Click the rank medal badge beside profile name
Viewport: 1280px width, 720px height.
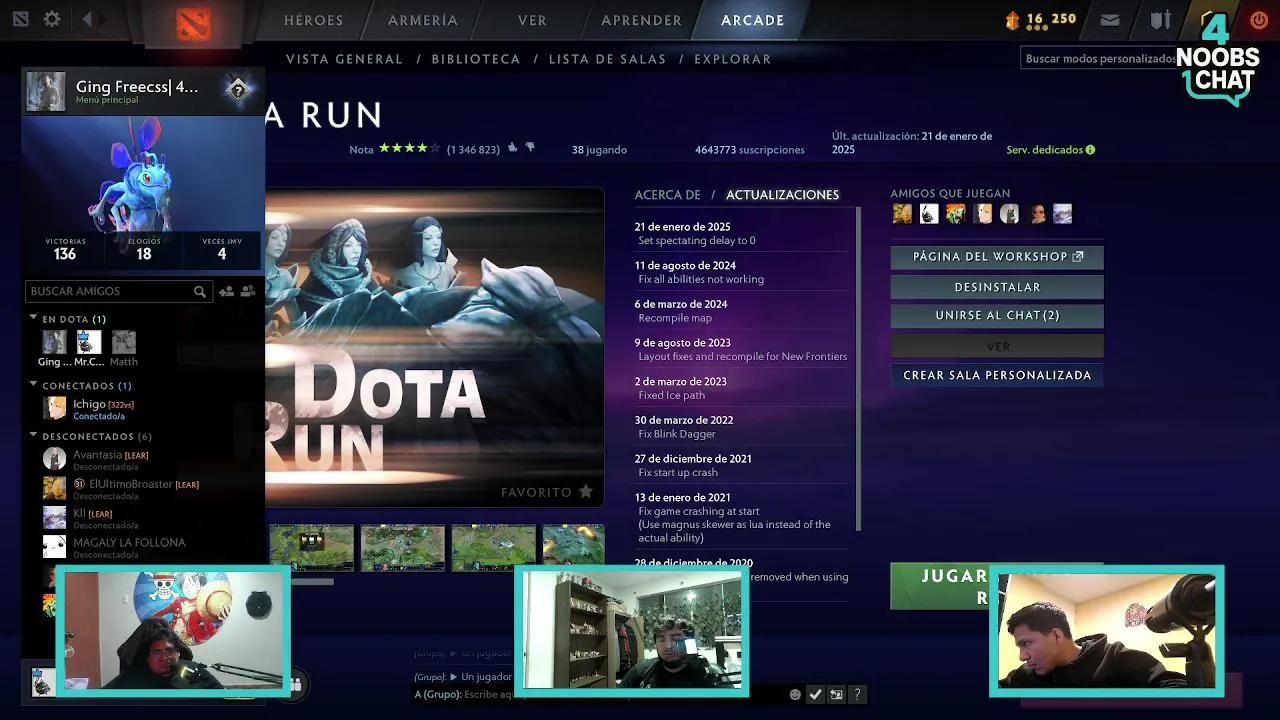[238, 90]
